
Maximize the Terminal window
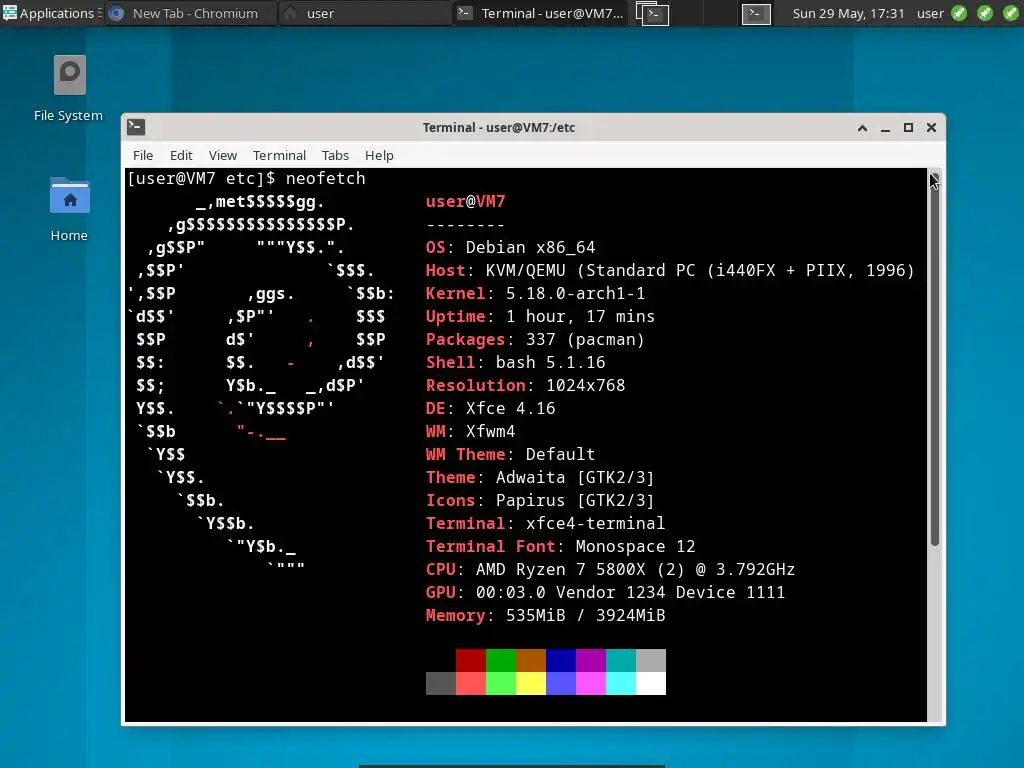908,127
